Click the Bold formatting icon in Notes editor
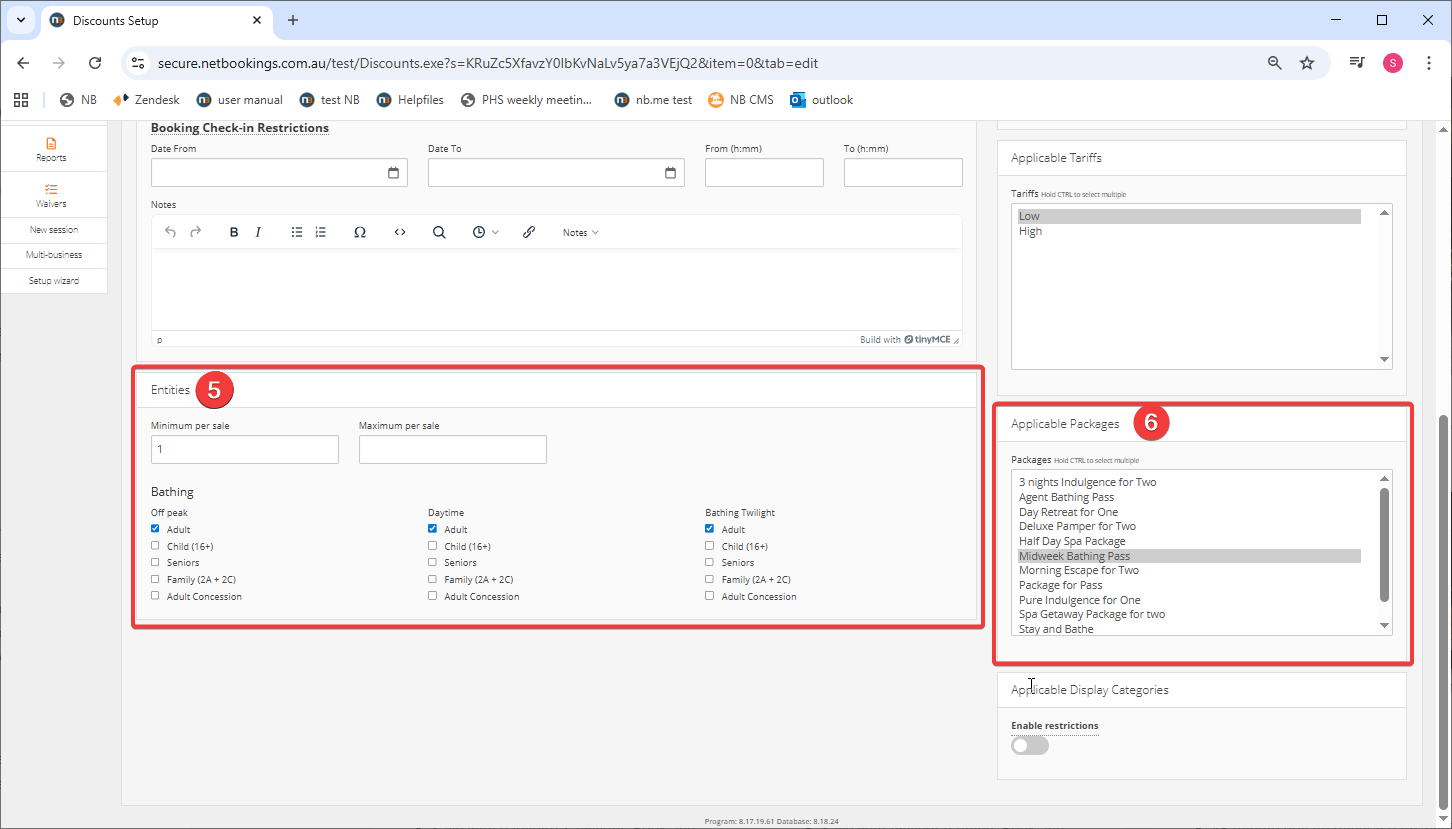 pyautogui.click(x=234, y=232)
